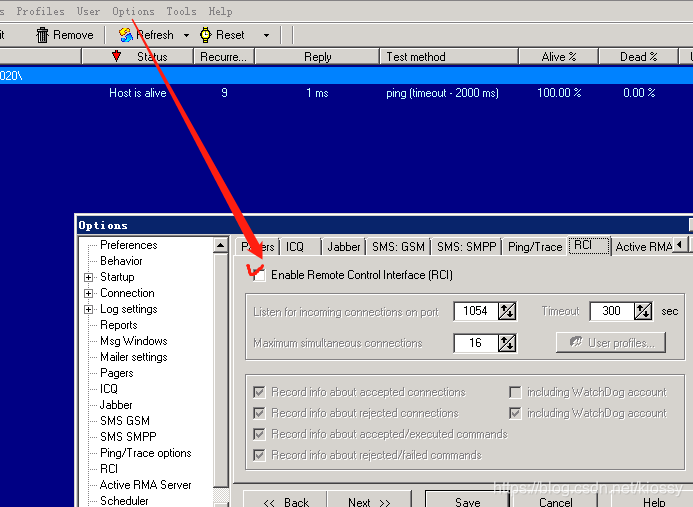Viewport: 693px width, 507px height.
Task: Toggle Record info about rejected/failed commands
Action: point(259,455)
